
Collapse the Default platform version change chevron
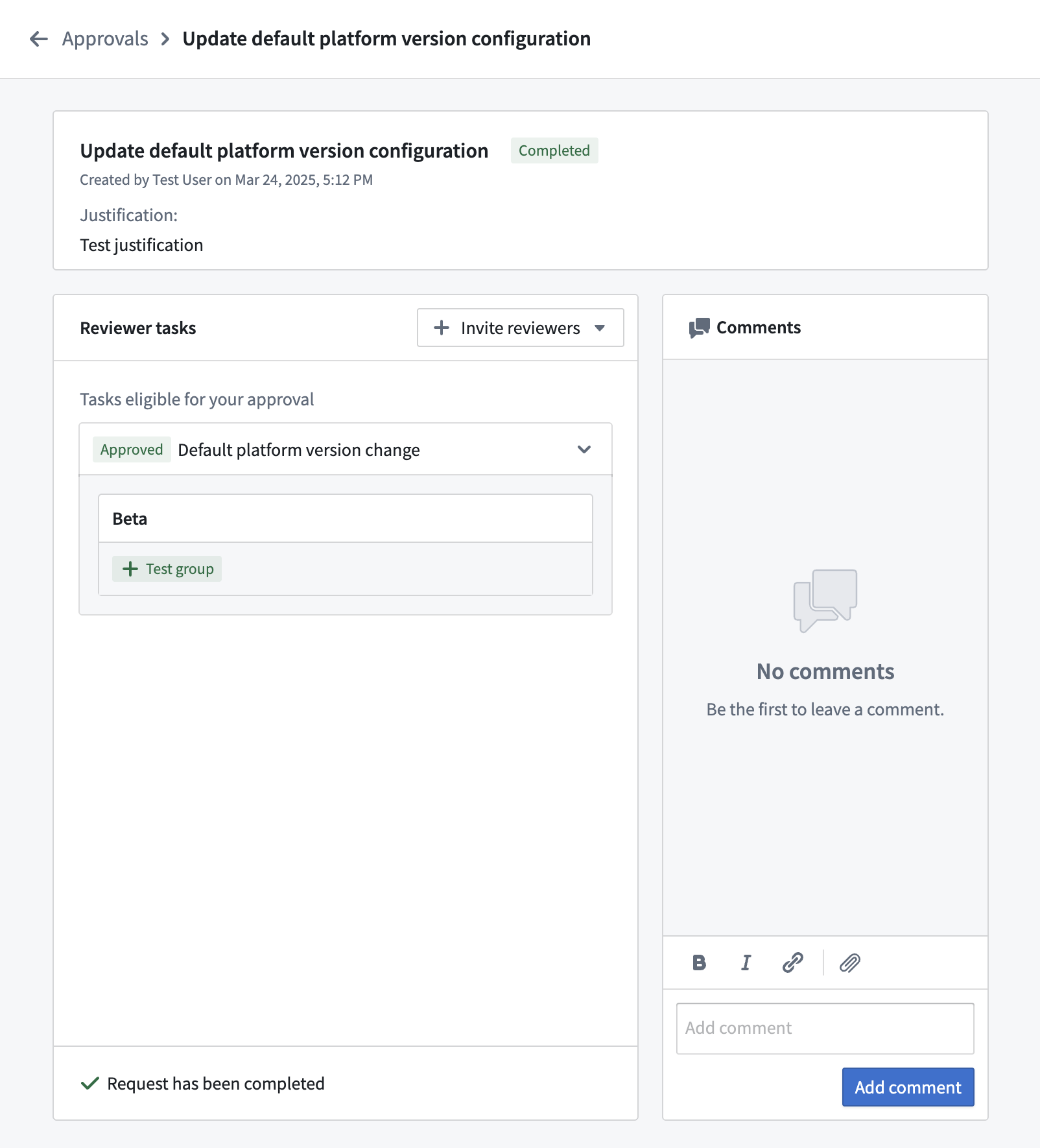point(584,449)
